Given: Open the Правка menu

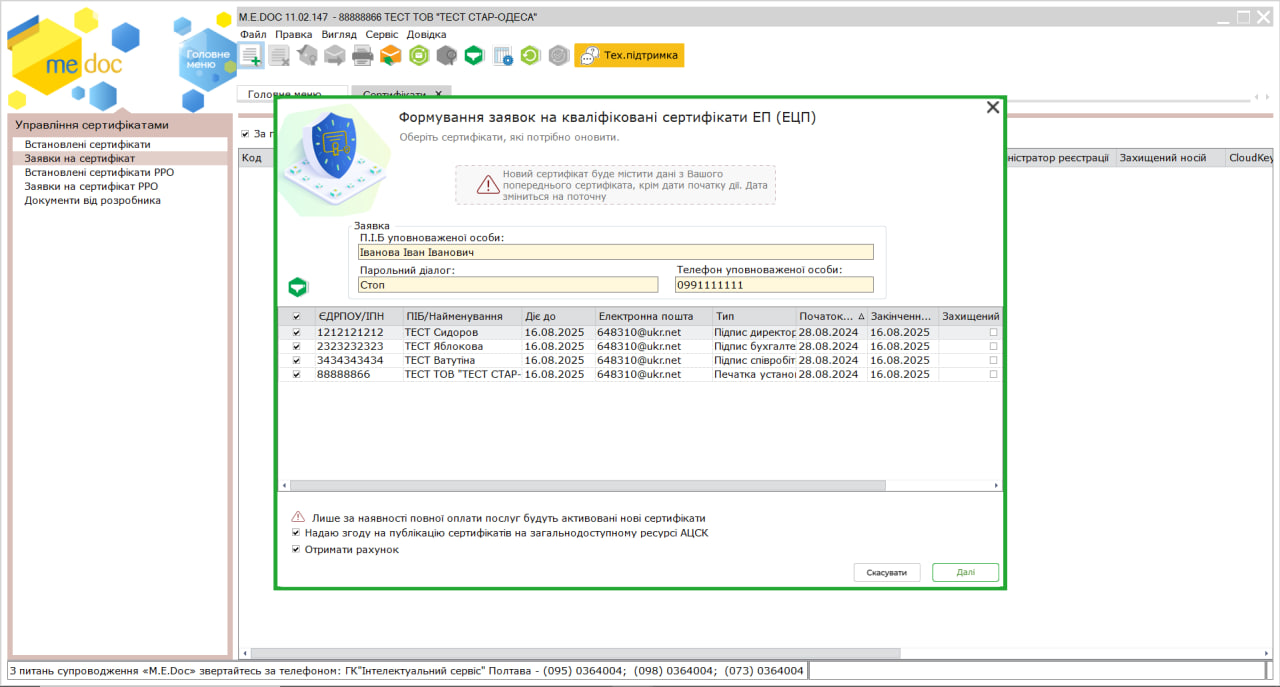Looking at the screenshot, I should [x=294, y=34].
